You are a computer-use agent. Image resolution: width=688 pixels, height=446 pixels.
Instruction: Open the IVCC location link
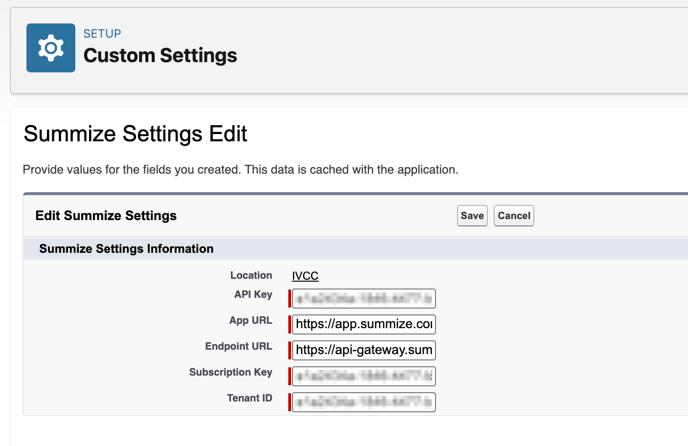tap(305, 276)
